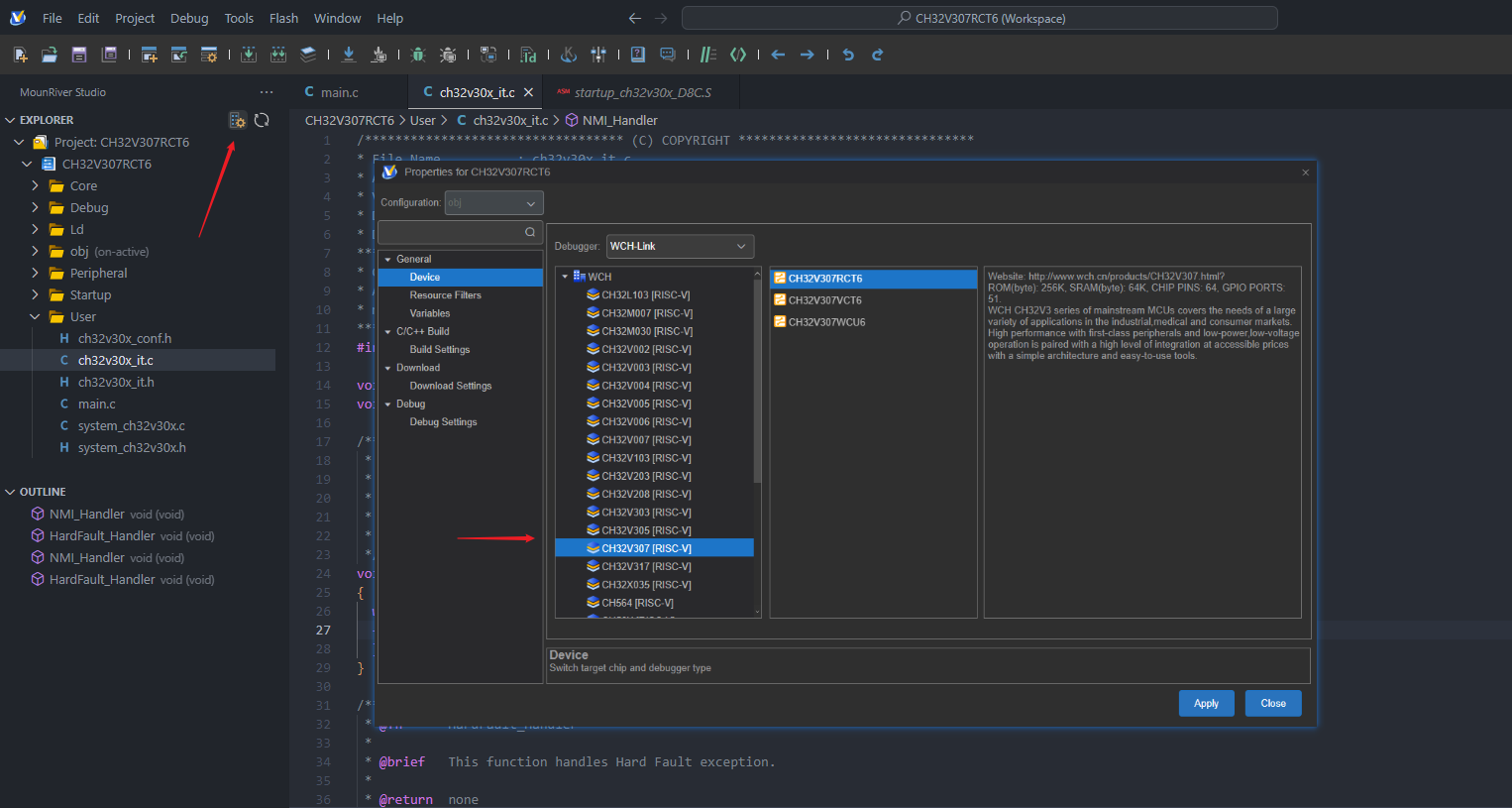Click the new file toolbar icon
The width and height of the screenshot is (1512, 808).
click(20, 55)
